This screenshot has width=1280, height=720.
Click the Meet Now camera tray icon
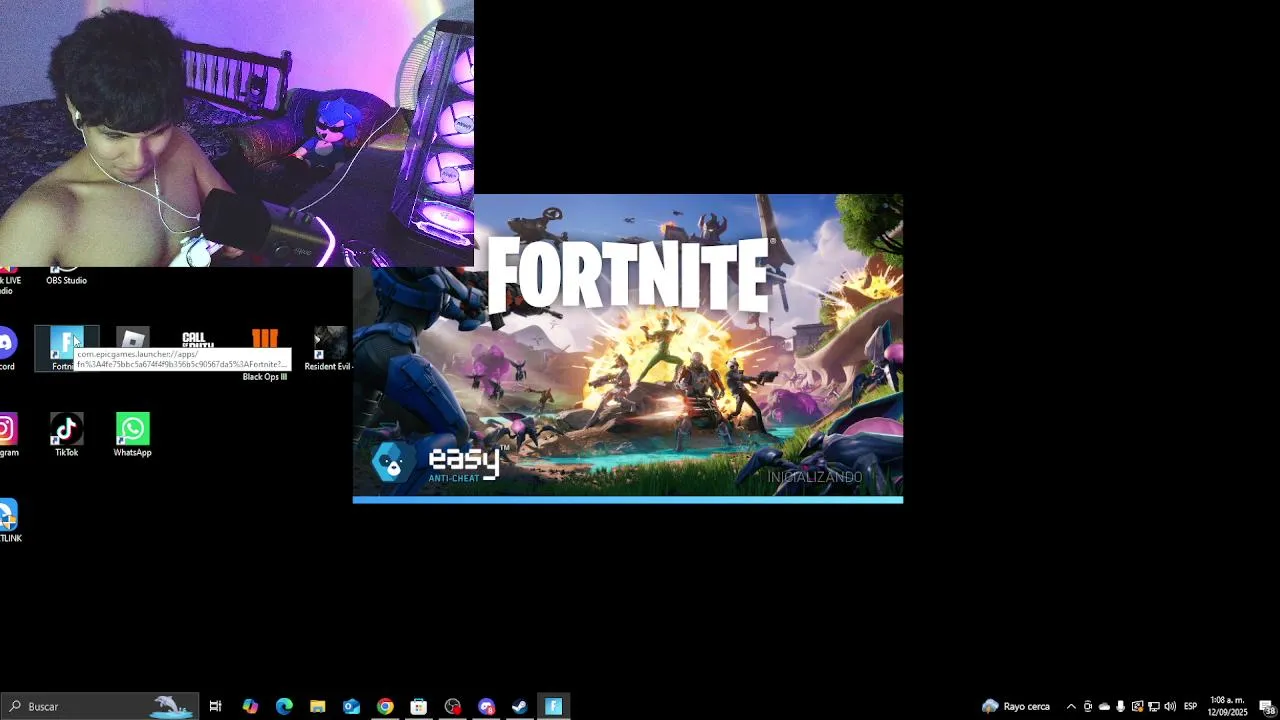click(x=1088, y=706)
